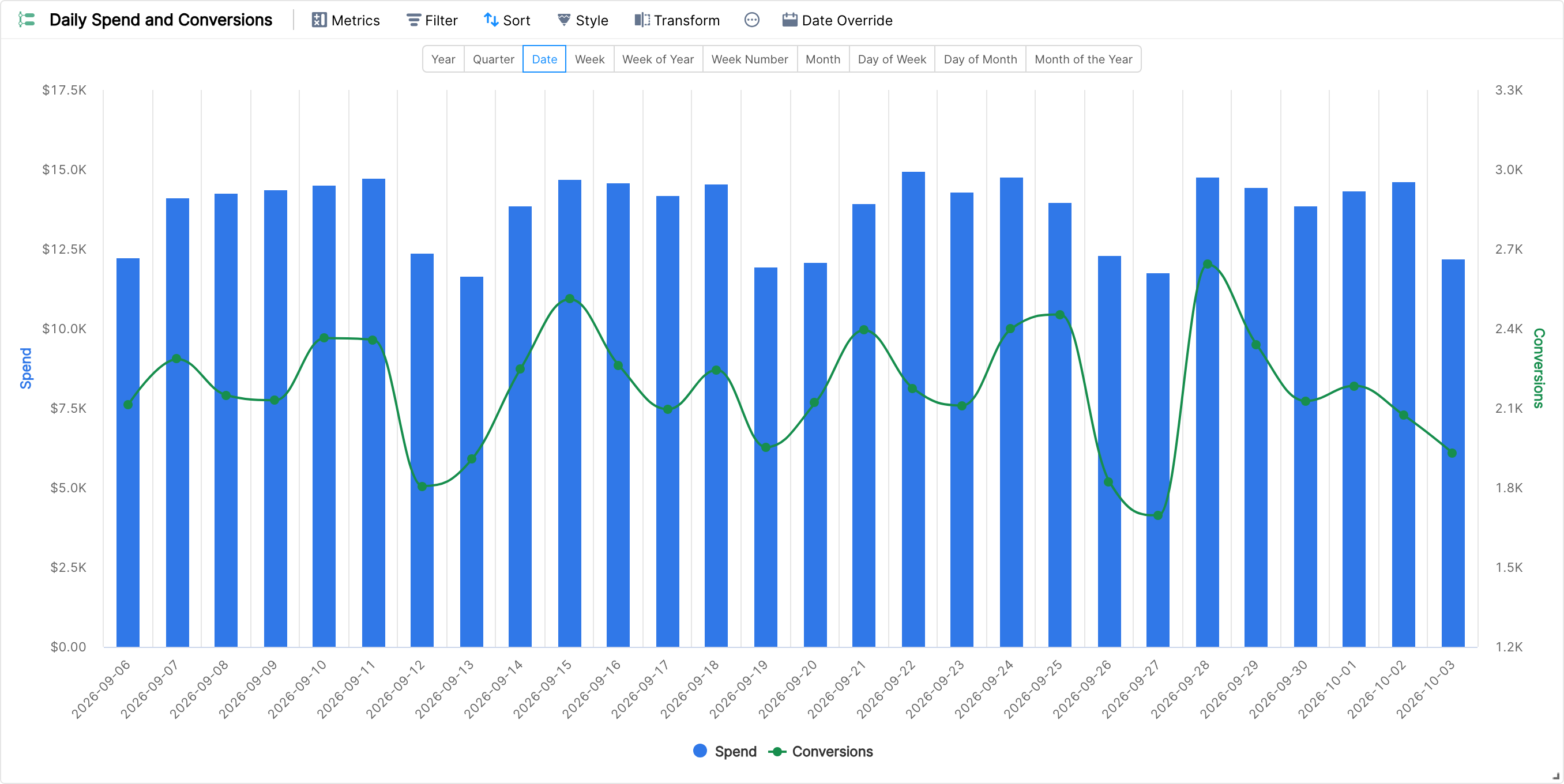Click the Spend bar for 2026-10-03
This screenshot has width=1564, height=784.
click(x=1453, y=453)
